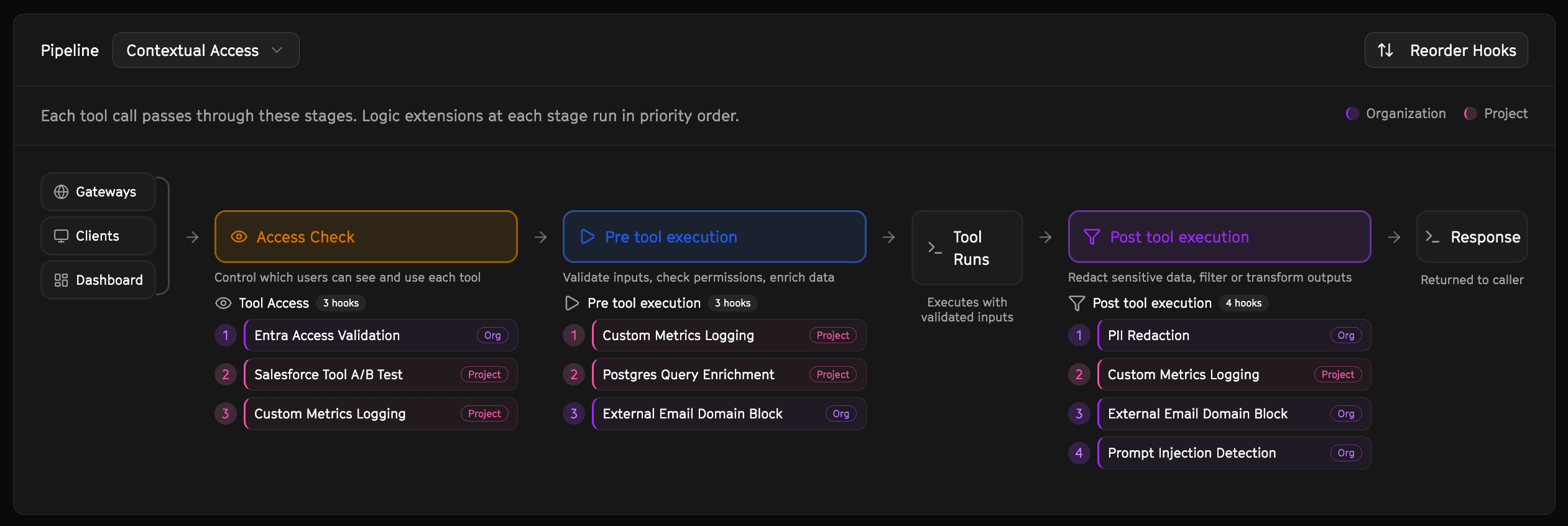Click the Org tag on Entra Access Validation
The height and width of the screenshot is (526, 1568).
pos(492,336)
